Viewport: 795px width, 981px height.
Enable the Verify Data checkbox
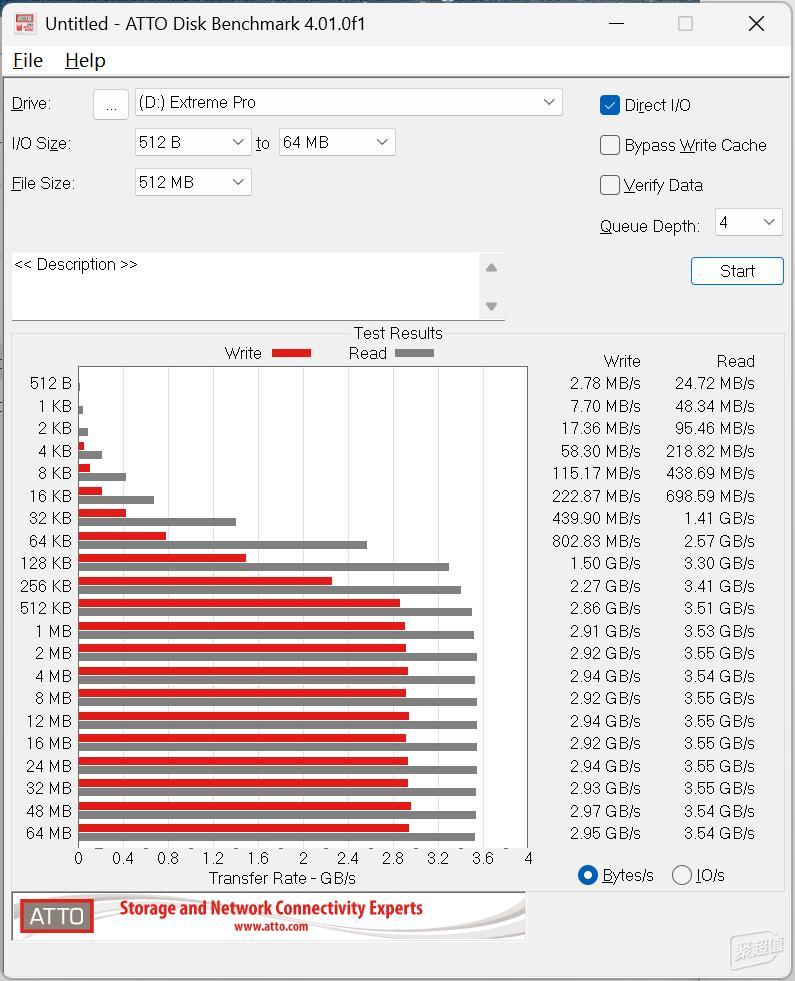click(609, 185)
